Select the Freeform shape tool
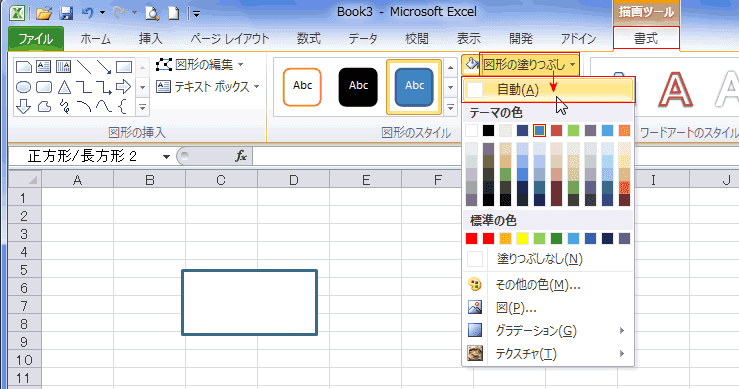739x389 pixels. point(44,107)
